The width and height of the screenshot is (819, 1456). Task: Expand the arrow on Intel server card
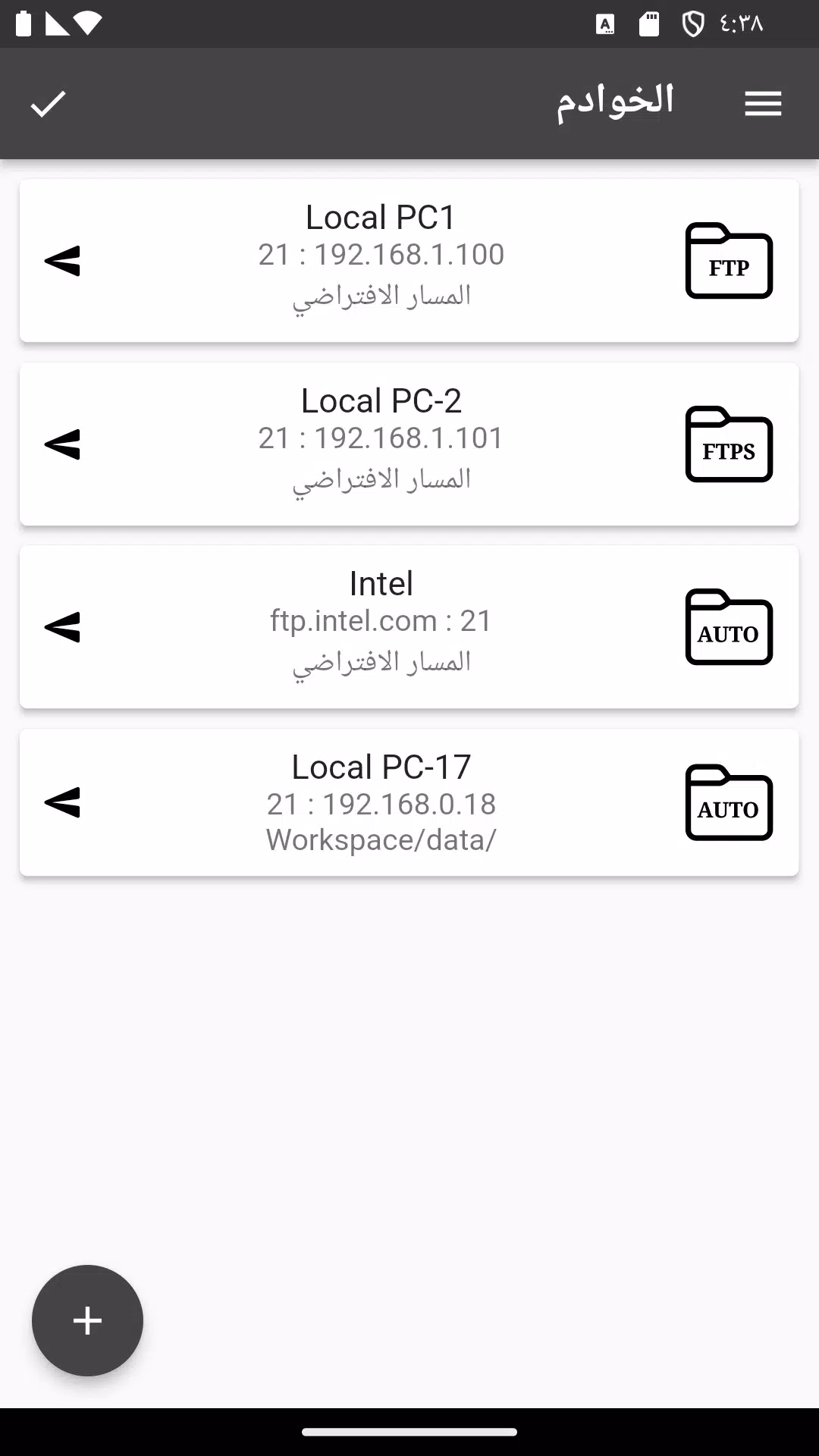coord(62,627)
